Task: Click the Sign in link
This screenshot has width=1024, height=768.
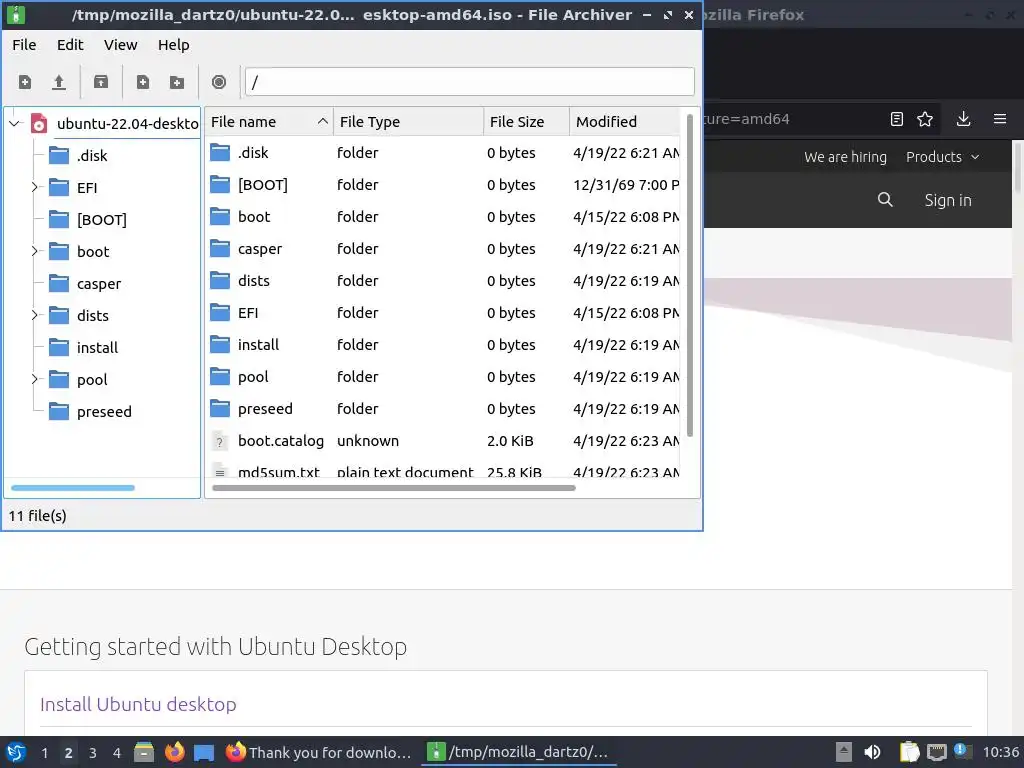Action: coord(948,200)
